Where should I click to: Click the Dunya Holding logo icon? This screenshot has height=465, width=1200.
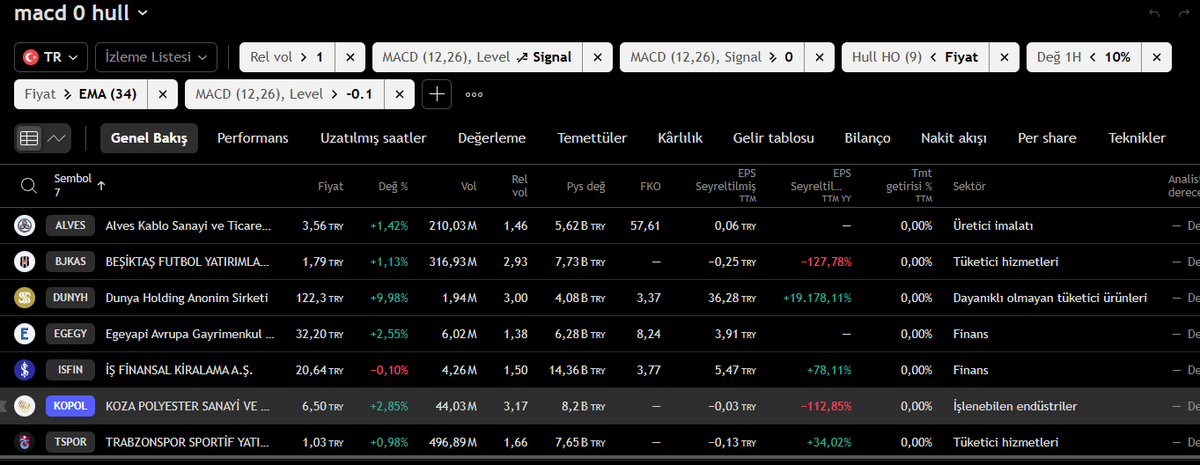tap(24, 297)
